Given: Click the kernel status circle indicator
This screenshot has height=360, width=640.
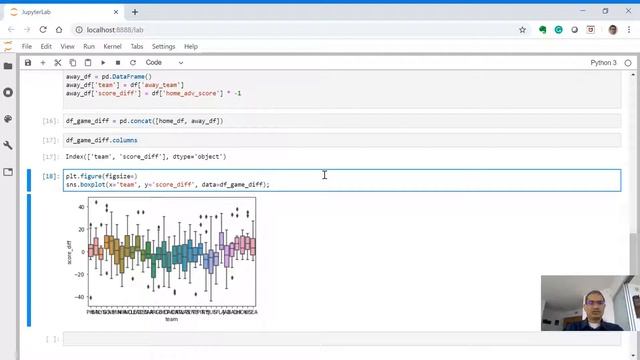Looking at the screenshot, I should pyautogui.click(x=628, y=63).
